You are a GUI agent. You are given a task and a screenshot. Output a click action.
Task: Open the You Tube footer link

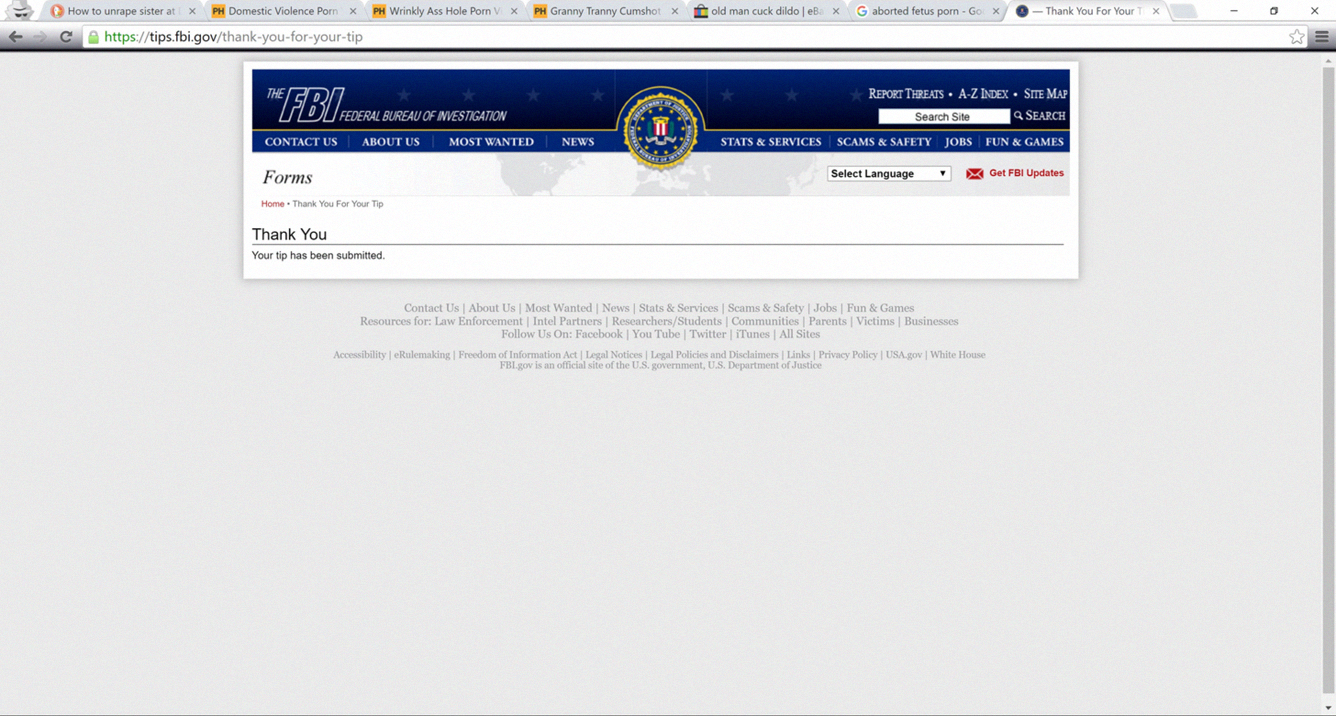click(x=656, y=334)
